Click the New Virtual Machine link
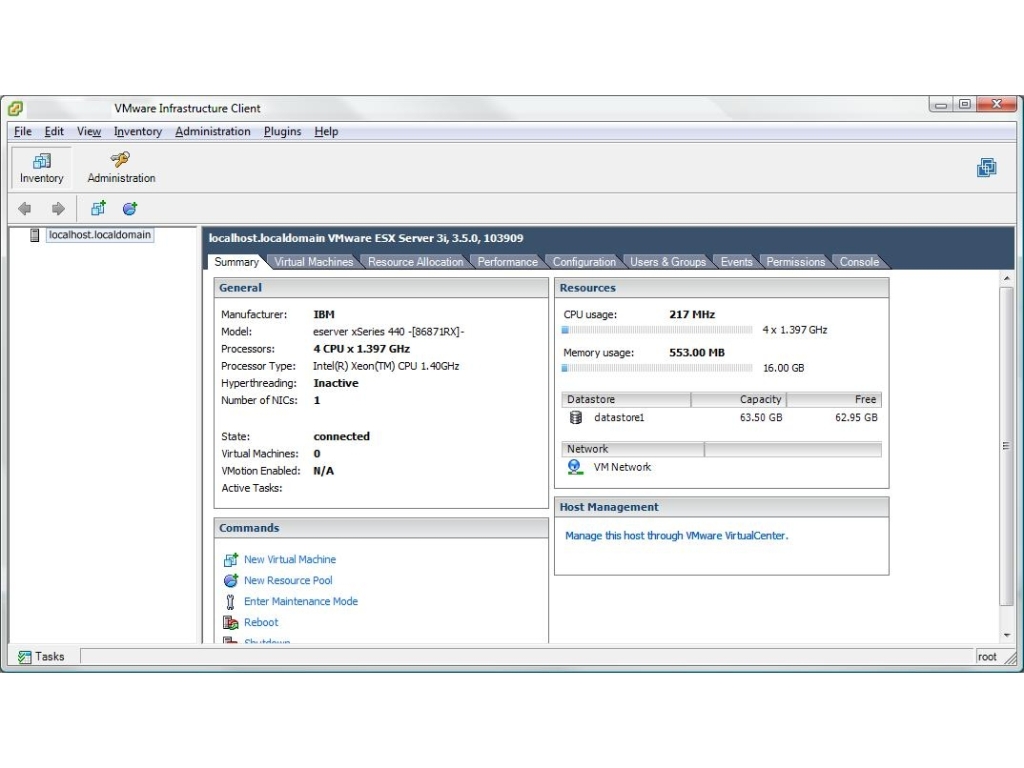This screenshot has height=768, width=1024. [x=290, y=560]
